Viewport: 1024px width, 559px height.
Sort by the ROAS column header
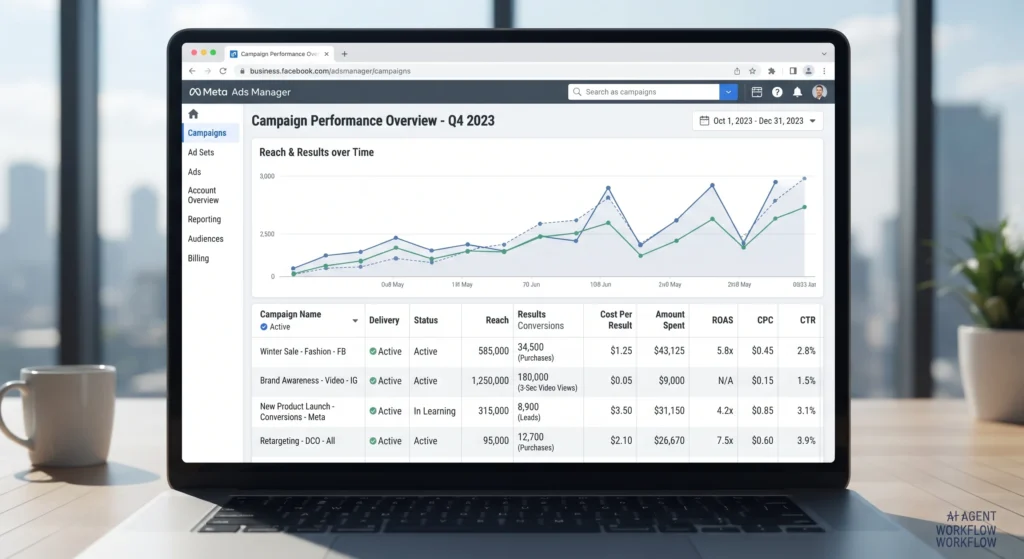[722, 320]
